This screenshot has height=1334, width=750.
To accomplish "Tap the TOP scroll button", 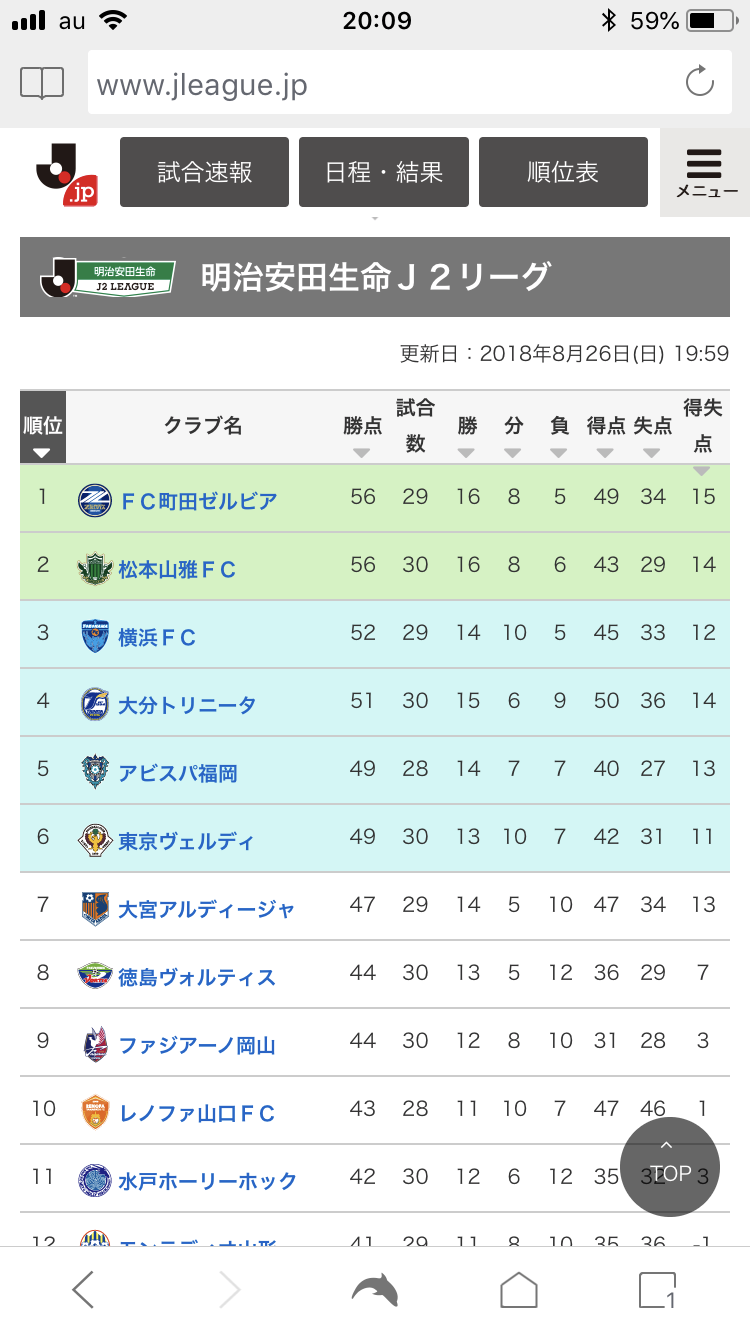I will pos(670,1166).
